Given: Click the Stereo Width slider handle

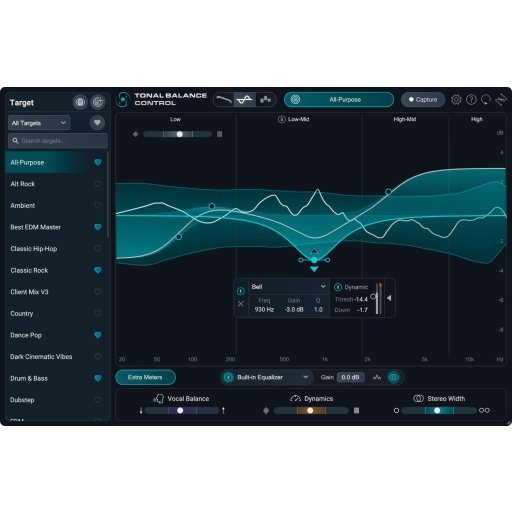Looking at the screenshot, I should tap(437, 410).
